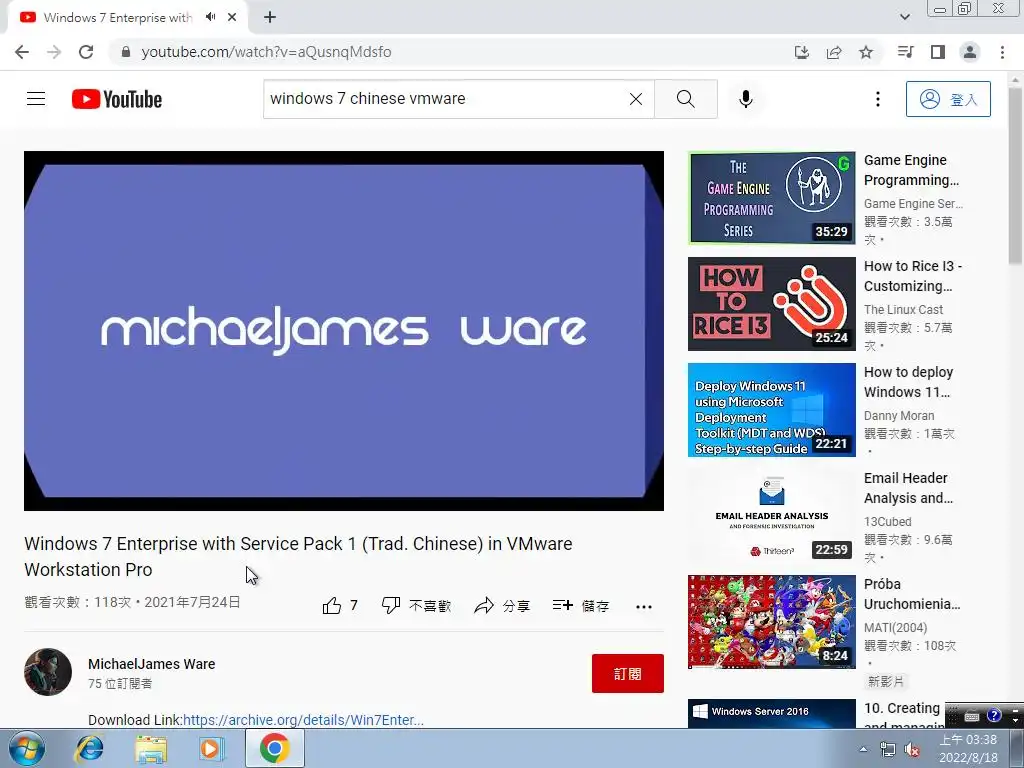Viewport: 1024px width, 768px height.
Task: Subscribe with the red button
Action: pyautogui.click(x=628, y=673)
